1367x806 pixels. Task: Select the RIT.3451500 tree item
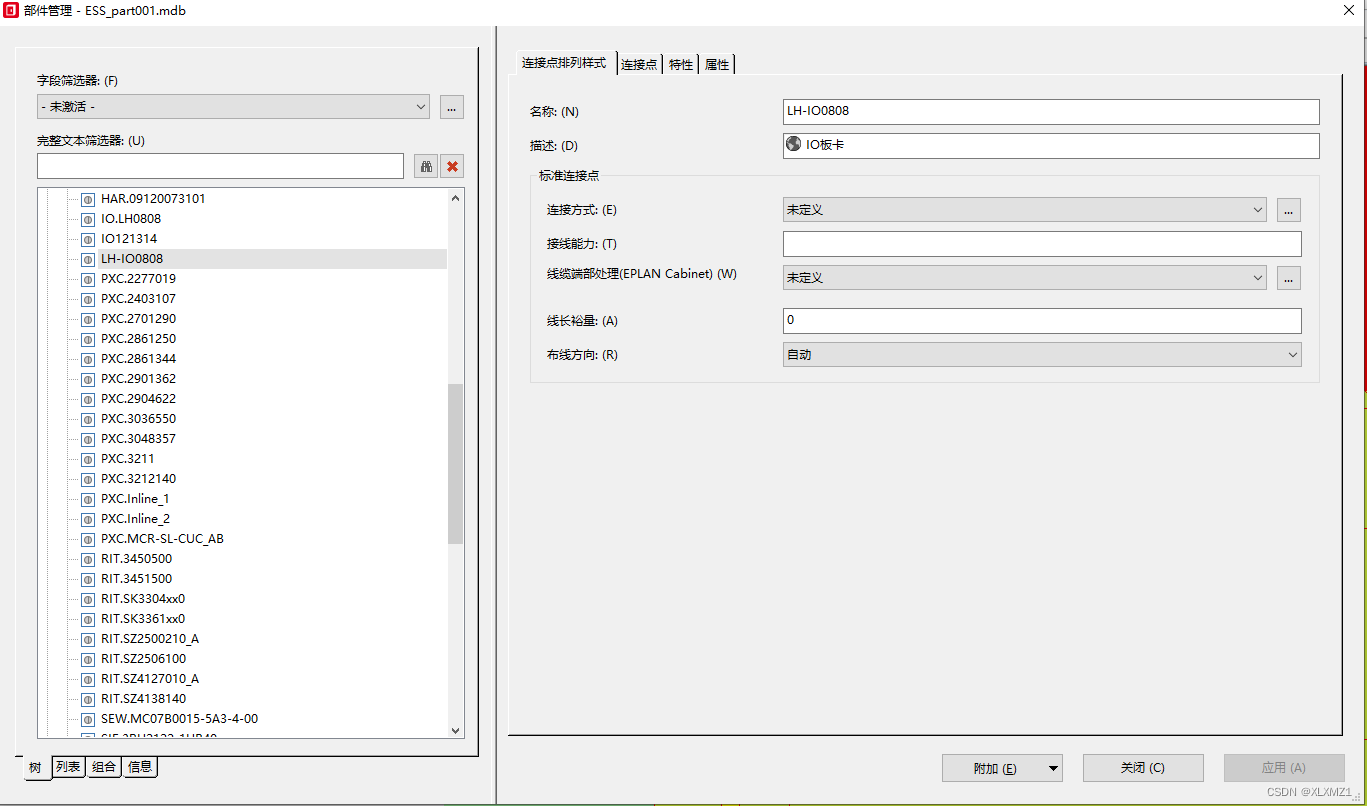tap(136, 579)
